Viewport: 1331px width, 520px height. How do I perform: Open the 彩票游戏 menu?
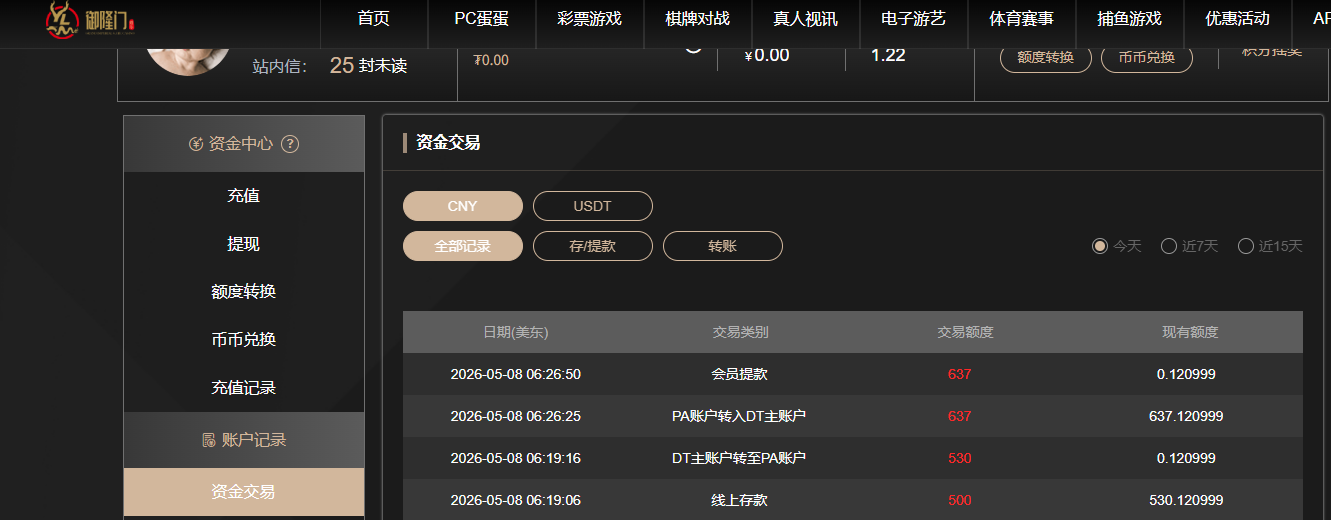tap(589, 19)
